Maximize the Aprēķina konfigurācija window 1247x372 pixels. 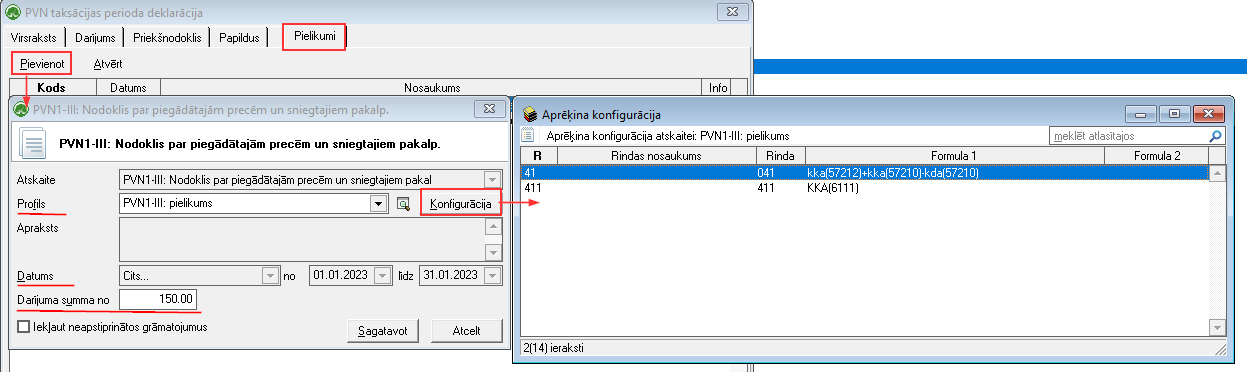coord(1175,115)
